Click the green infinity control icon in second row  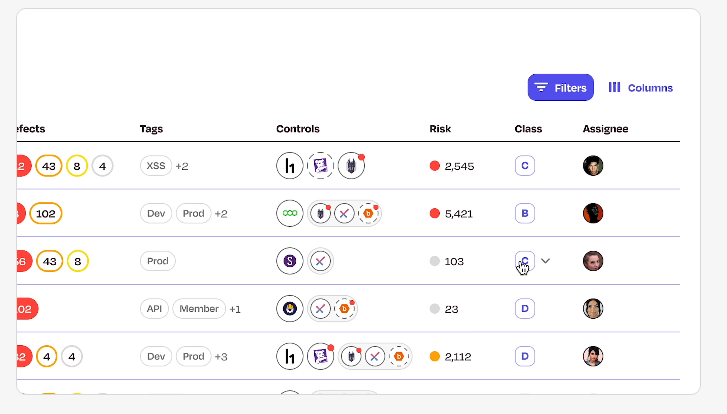click(x=289, y=213)
